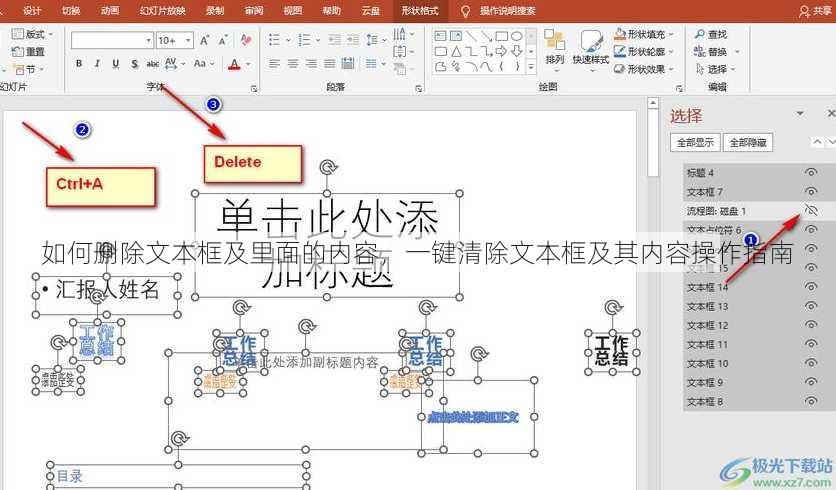Open font size dropdown showing 10+
Screen dimensions: 836x490
188,41
